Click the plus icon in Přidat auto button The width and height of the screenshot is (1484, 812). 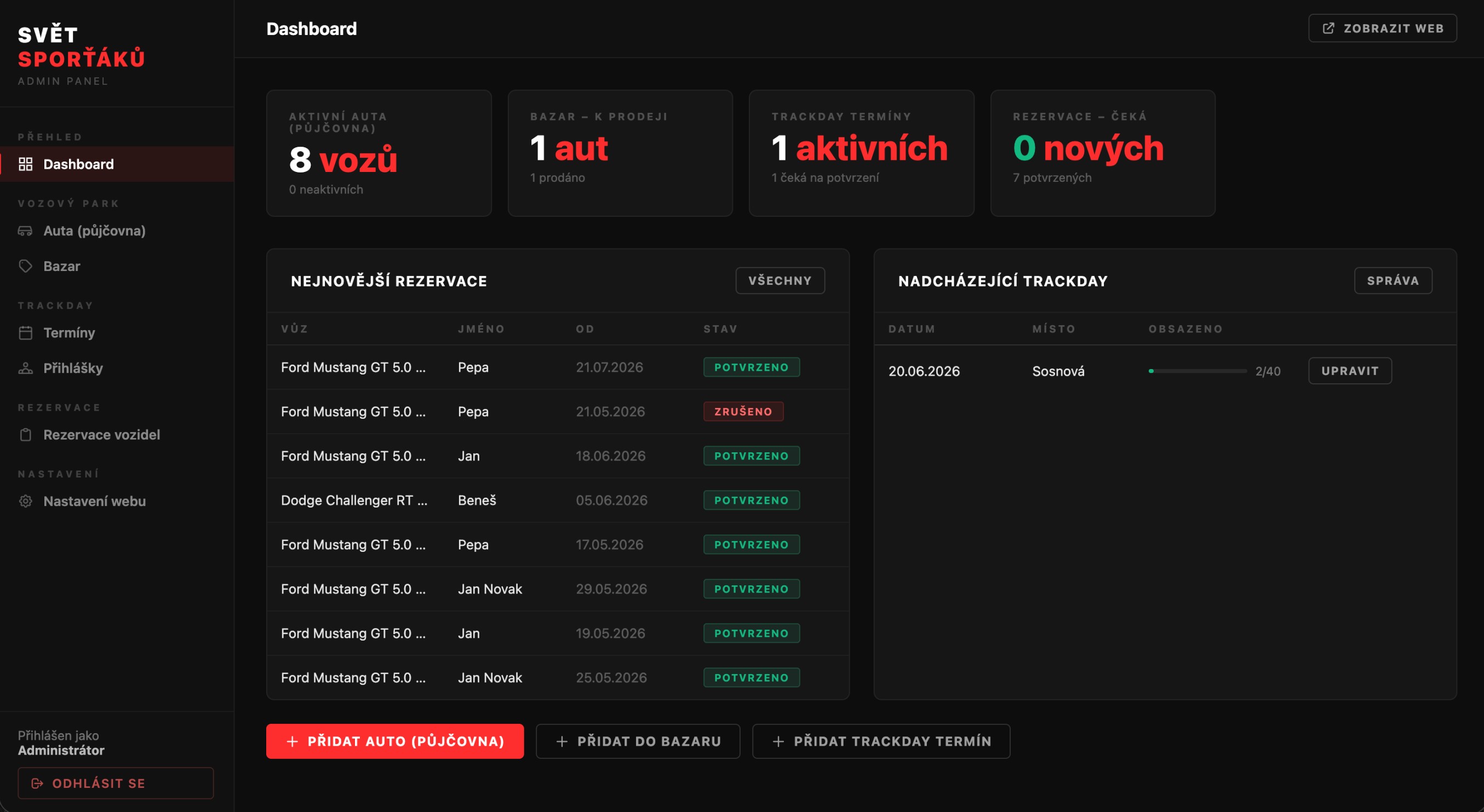click(x=293, y=741)
